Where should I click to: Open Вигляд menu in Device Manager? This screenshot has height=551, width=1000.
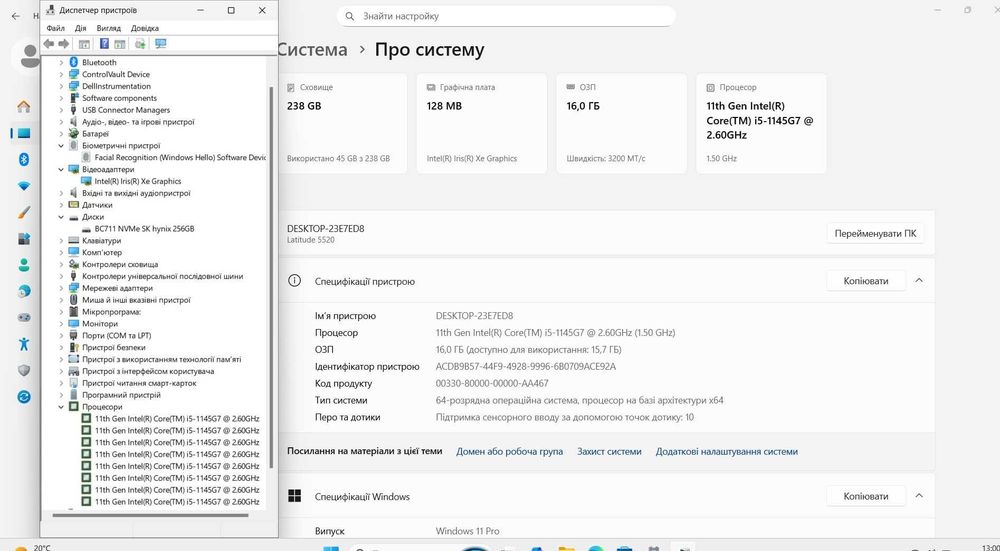(x=108, y=28)
